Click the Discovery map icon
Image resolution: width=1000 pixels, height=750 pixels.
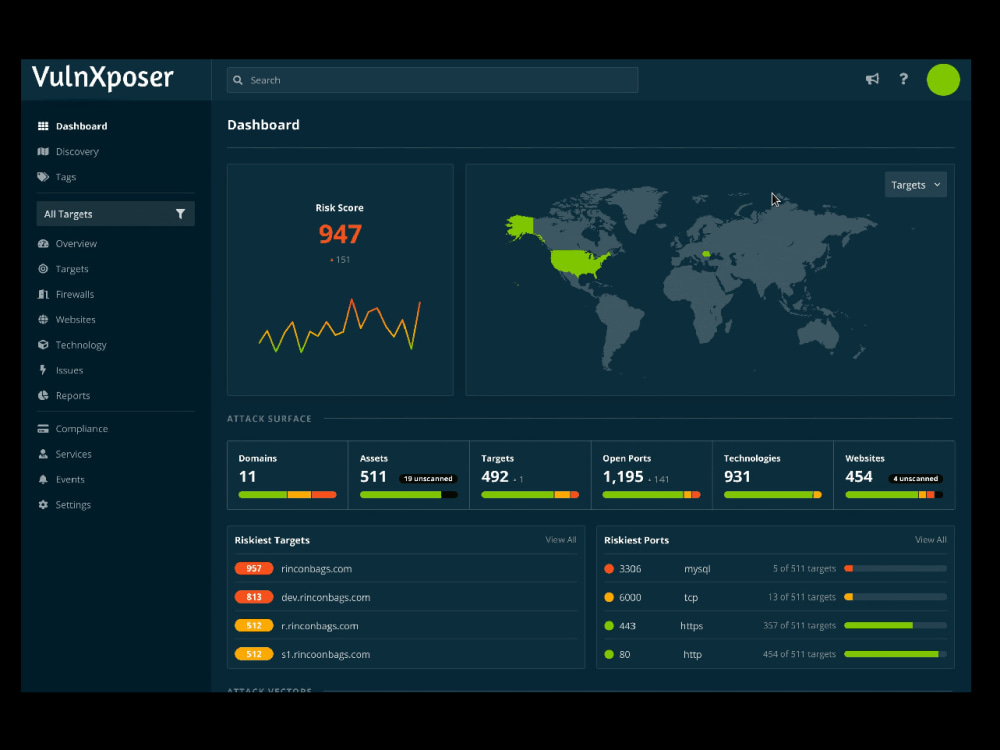point(43,152)
